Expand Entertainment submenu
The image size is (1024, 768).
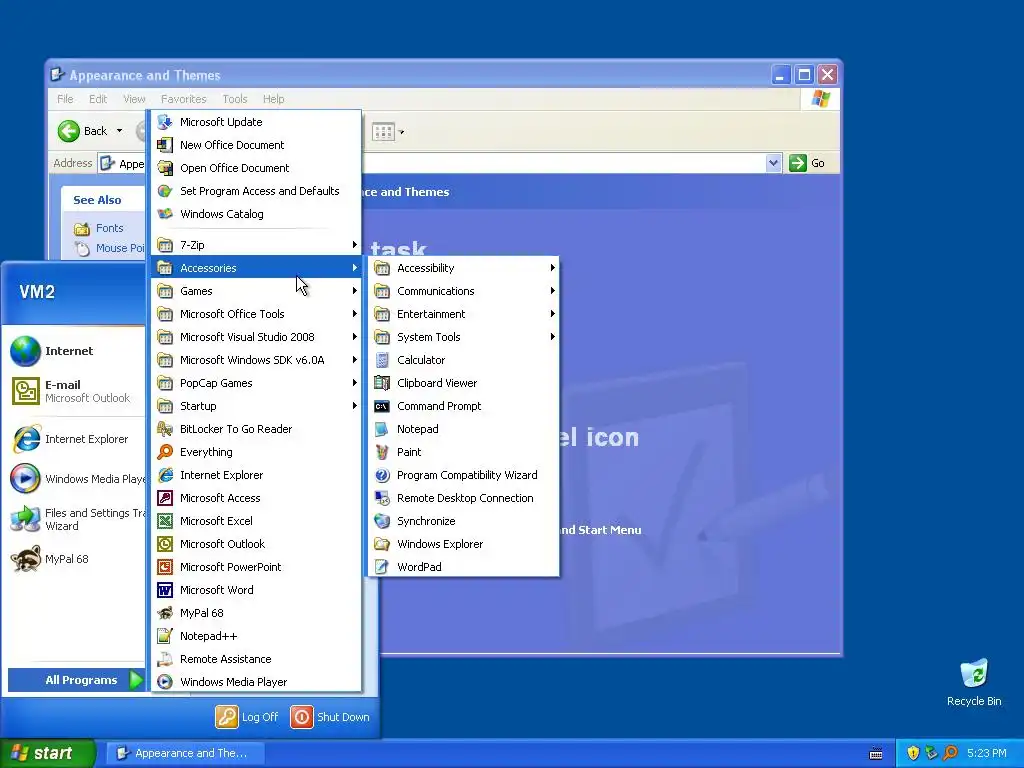click(x=463, y=314)
